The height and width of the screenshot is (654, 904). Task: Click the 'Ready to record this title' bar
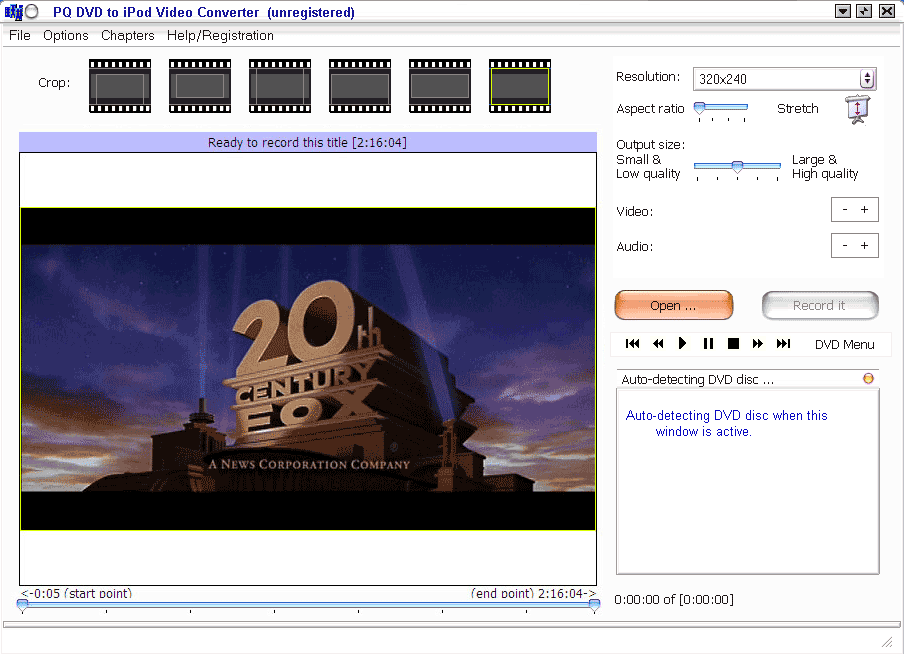[308, 142]
